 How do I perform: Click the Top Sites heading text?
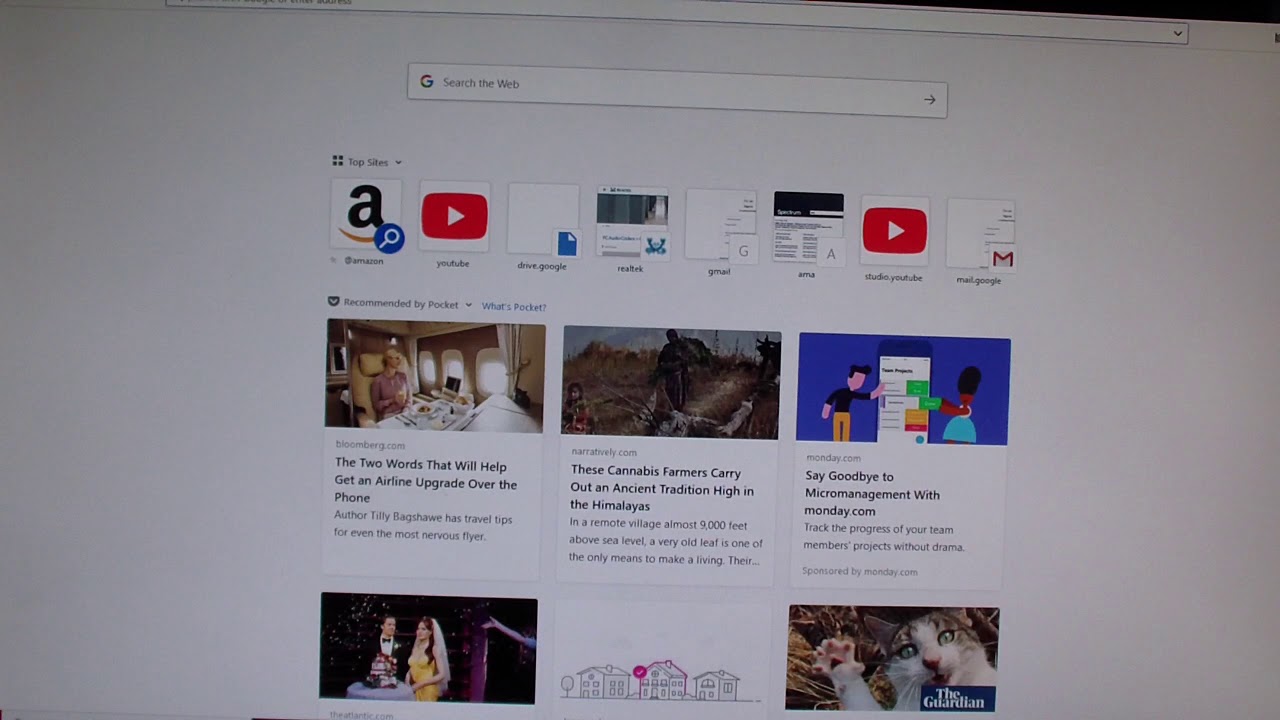[x=368, y=162]
